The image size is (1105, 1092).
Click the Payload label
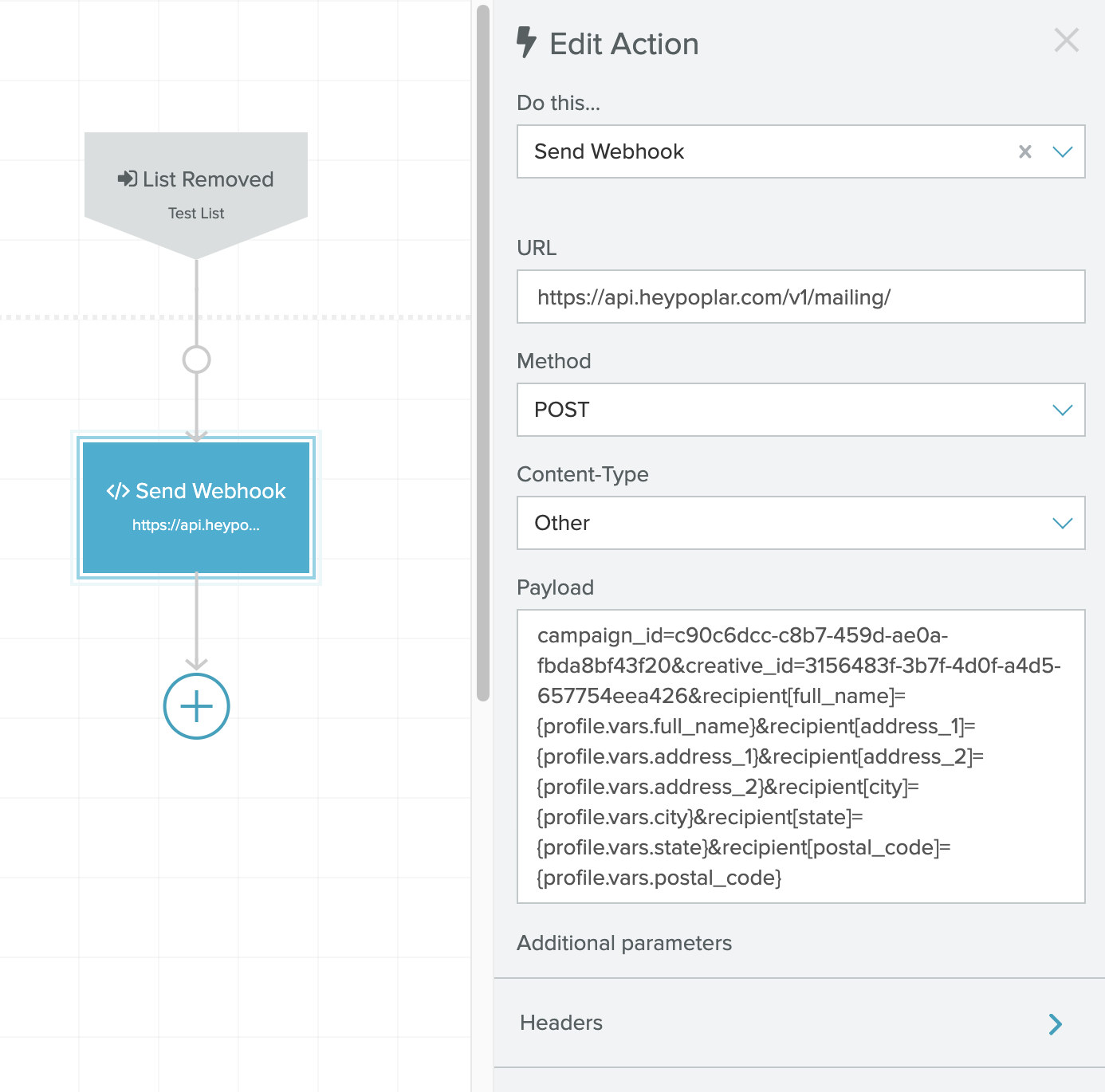tap(556, 587)
